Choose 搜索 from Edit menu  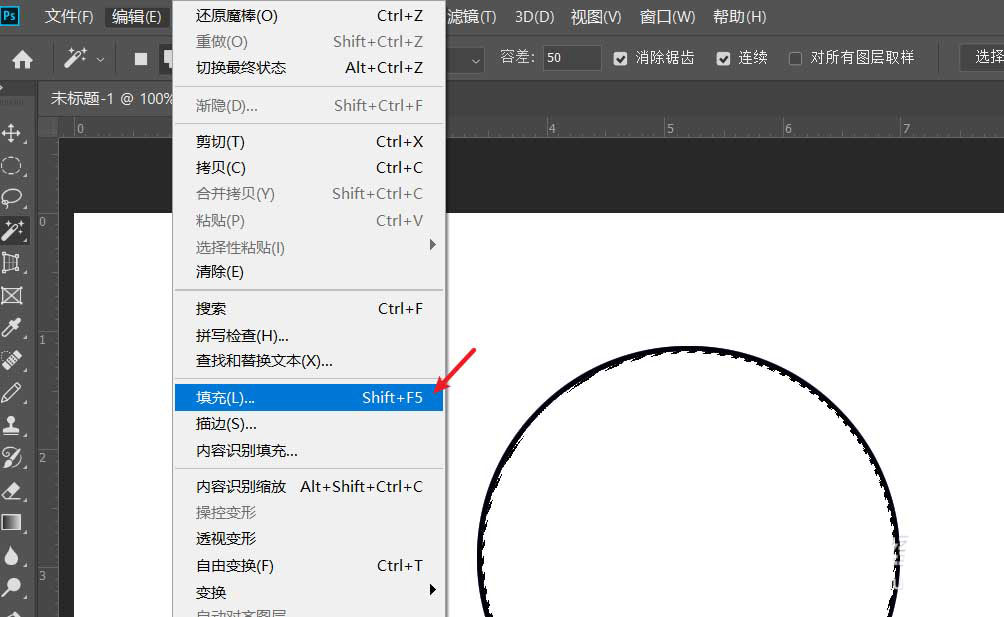click(x=309, y=308)
